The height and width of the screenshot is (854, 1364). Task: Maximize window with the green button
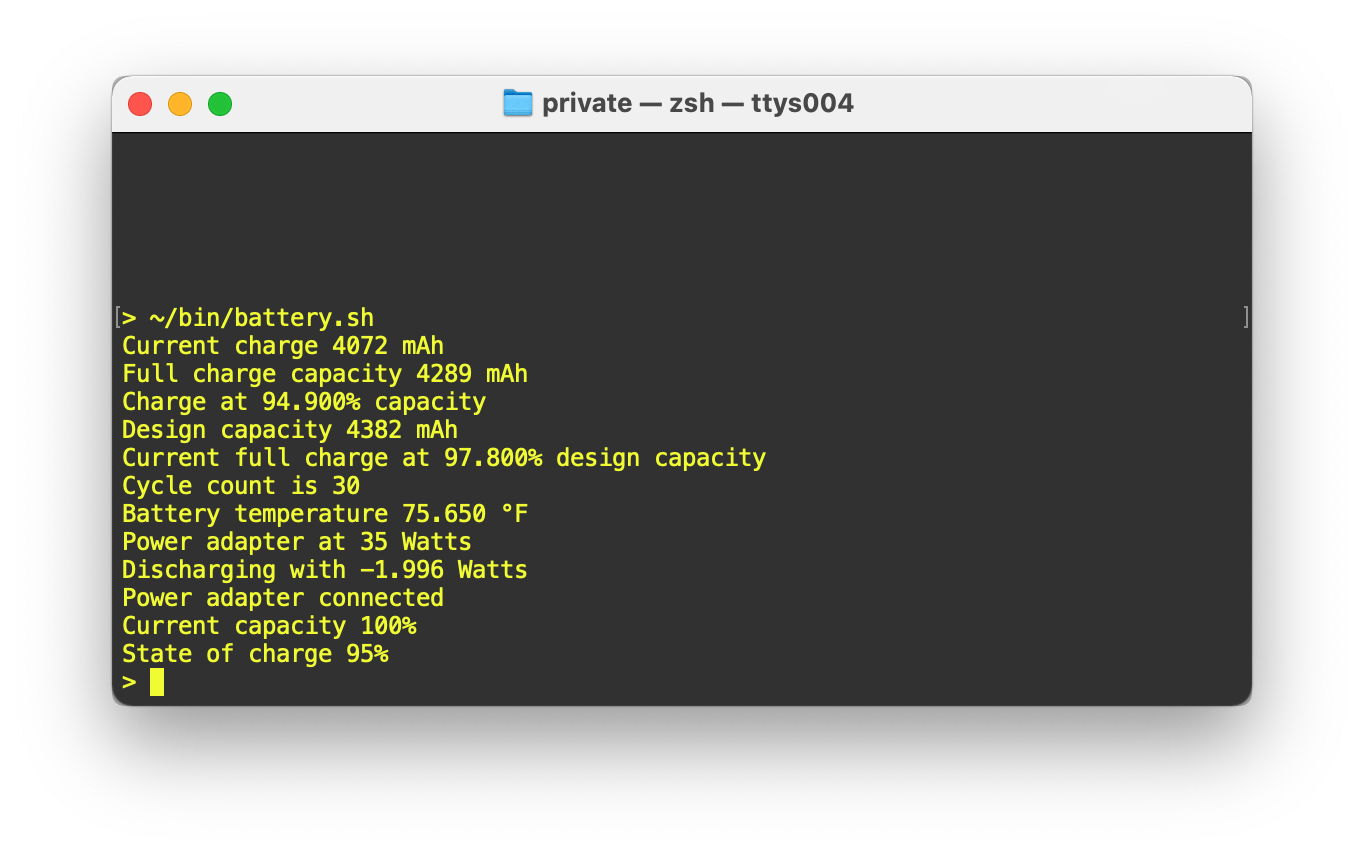pos(220,104)
